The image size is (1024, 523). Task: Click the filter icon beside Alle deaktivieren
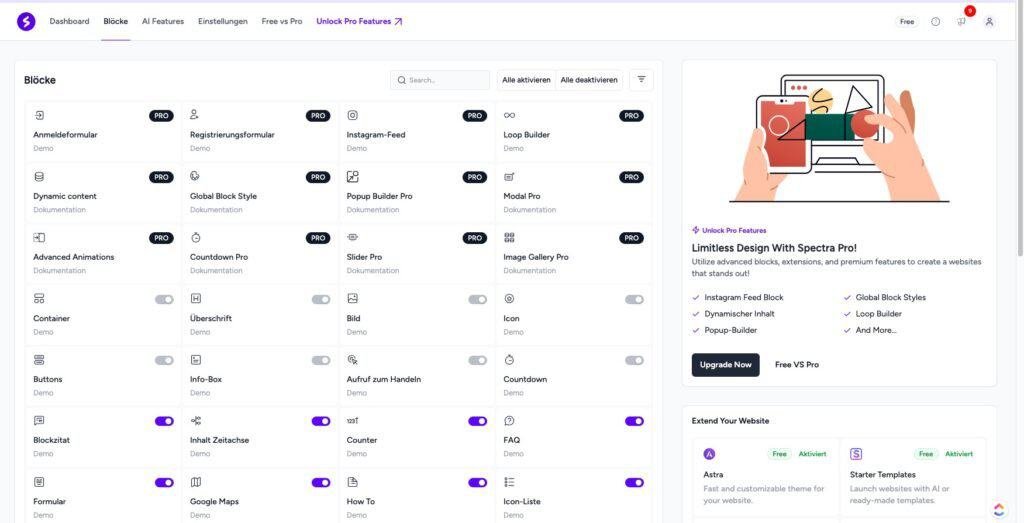641,80
